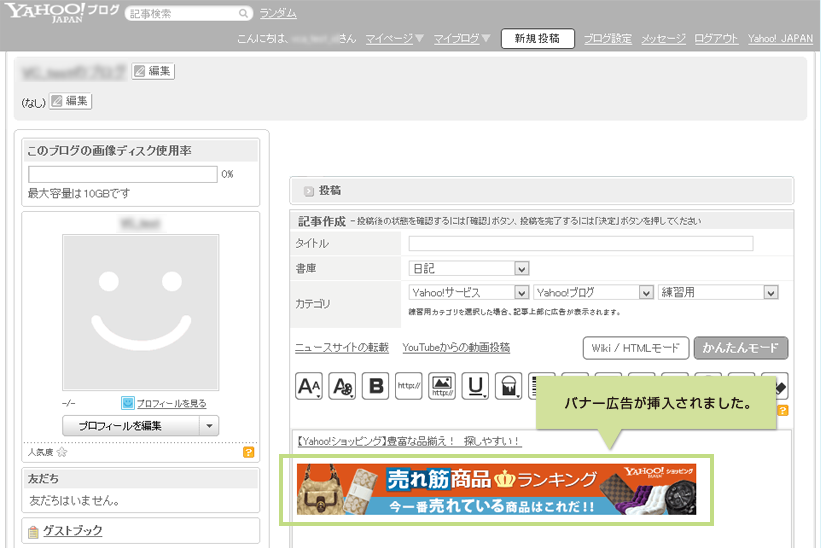Open the font color palette tool

[342, 386]
